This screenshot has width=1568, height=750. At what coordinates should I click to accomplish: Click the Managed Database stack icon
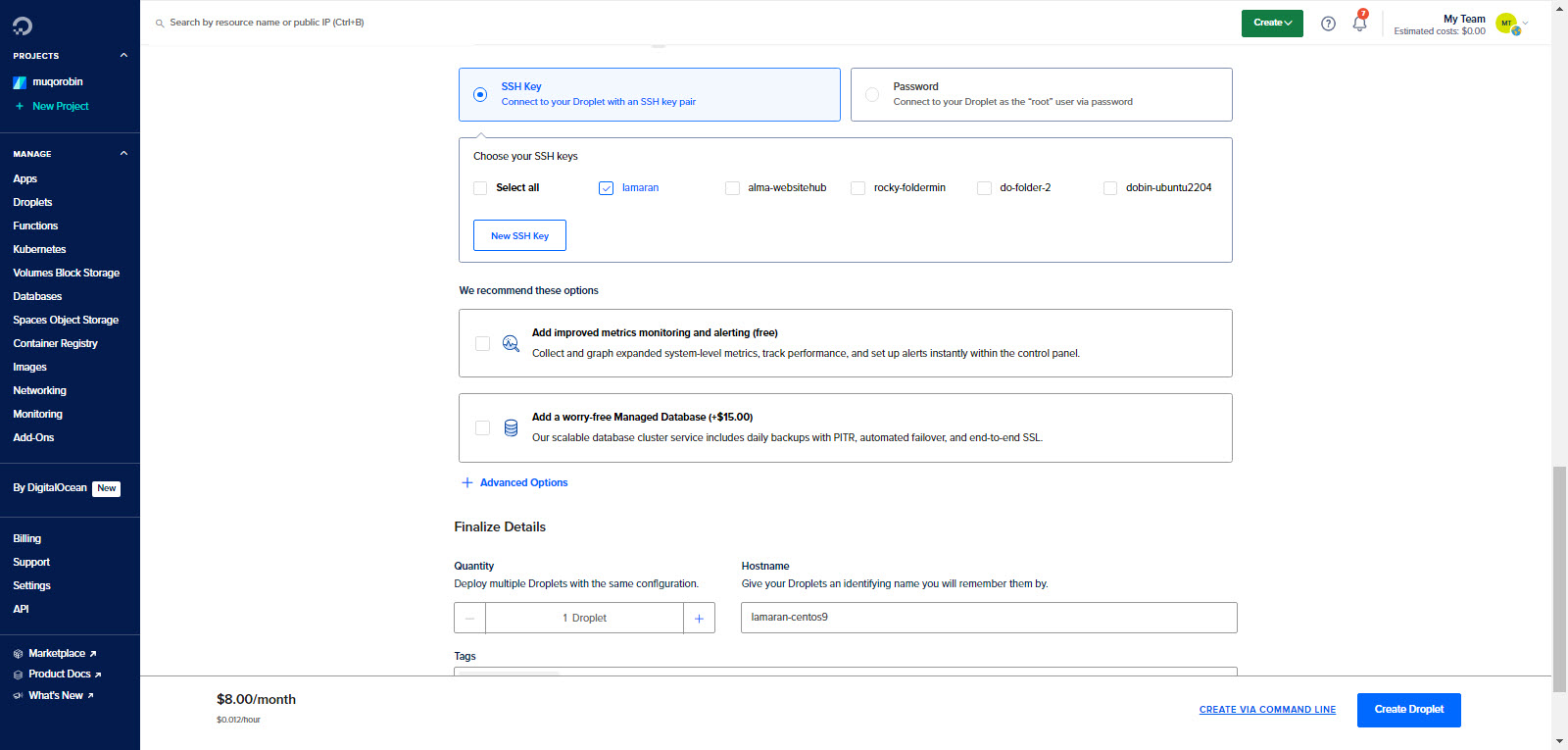(511, 427)
